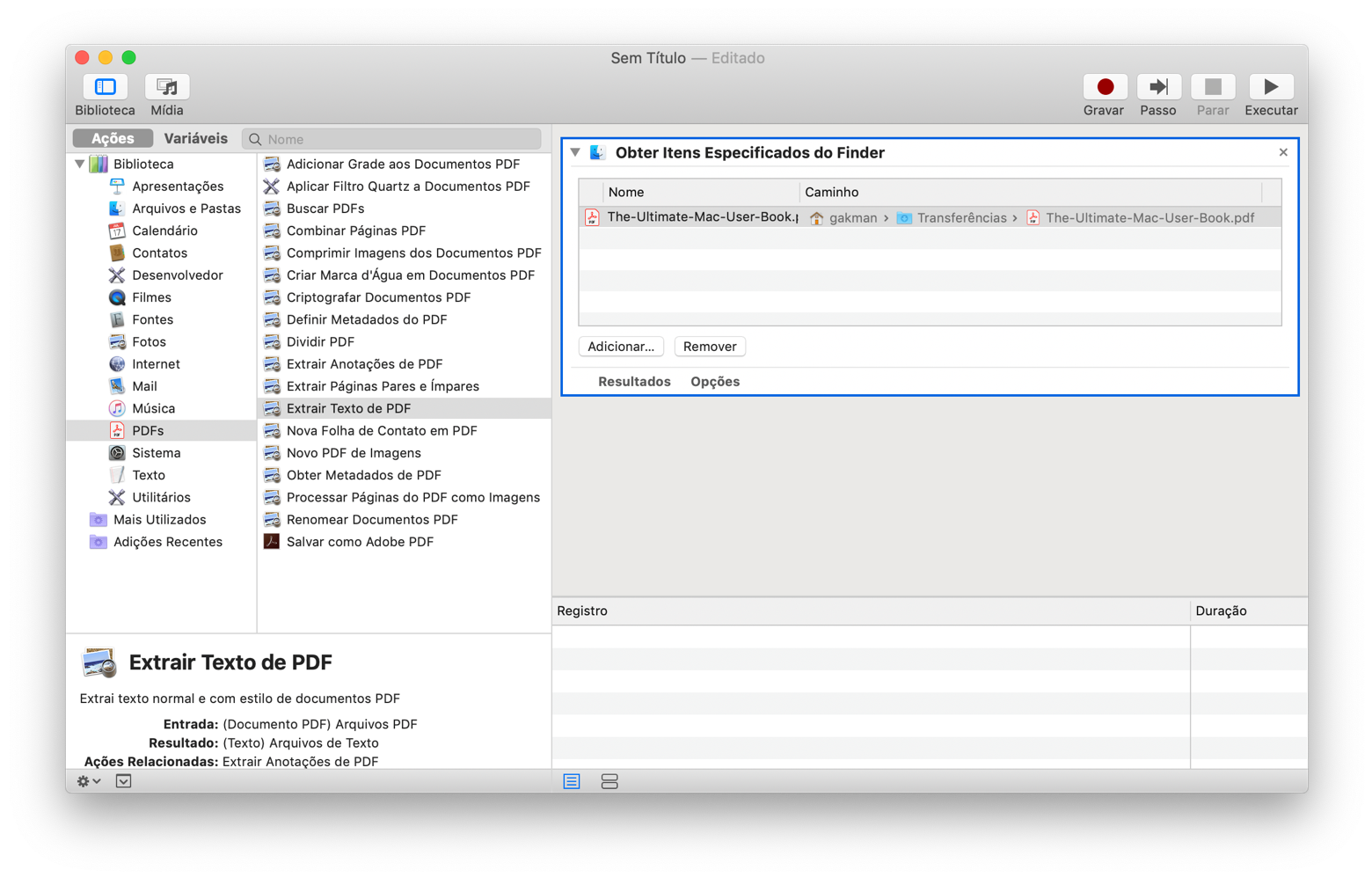
Task: Select the Ações tab
Action: [113, 138]
